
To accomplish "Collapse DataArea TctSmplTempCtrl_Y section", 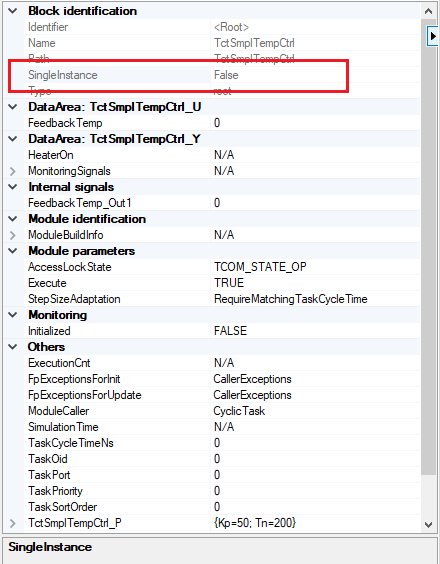I will [13, 139].
